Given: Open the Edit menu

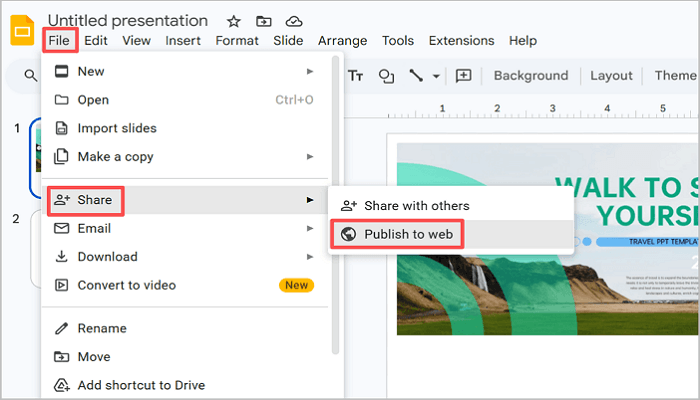Looking at the screenshot, I should (x=96, y=41).
